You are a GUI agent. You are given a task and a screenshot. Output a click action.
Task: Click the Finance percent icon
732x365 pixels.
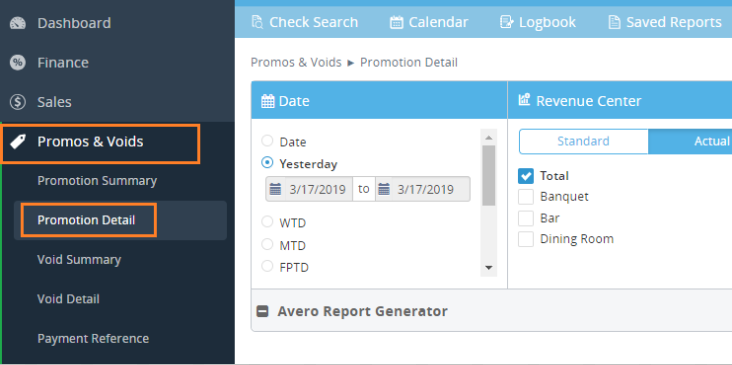tap(18, 63)
